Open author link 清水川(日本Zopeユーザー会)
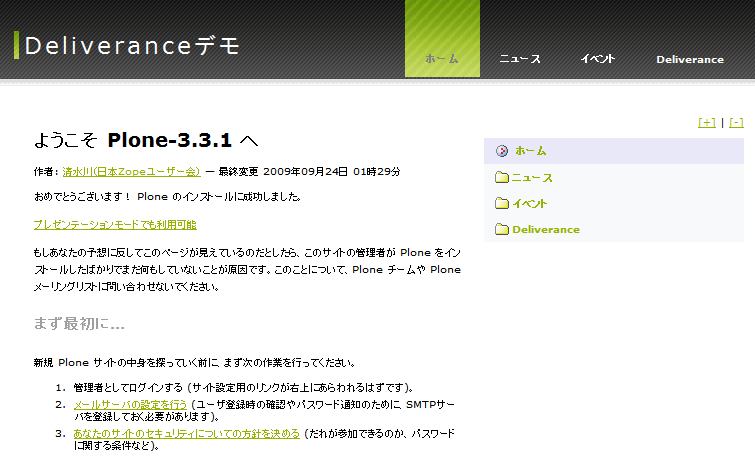This screenshot has width=755, height=458. 131,171
